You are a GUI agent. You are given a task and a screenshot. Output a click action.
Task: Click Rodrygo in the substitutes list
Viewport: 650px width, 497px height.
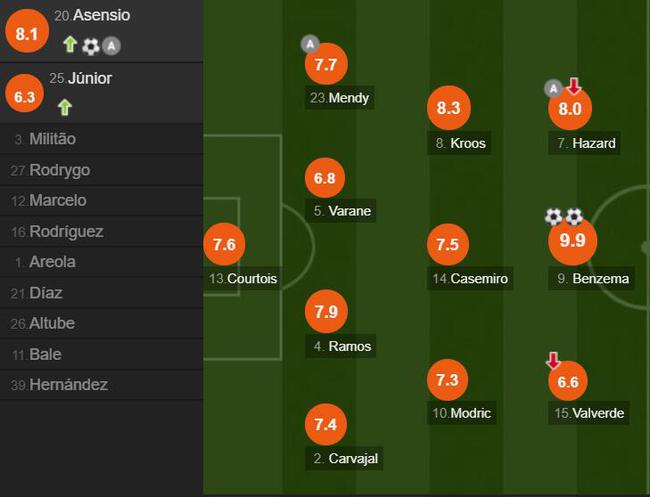58,170
